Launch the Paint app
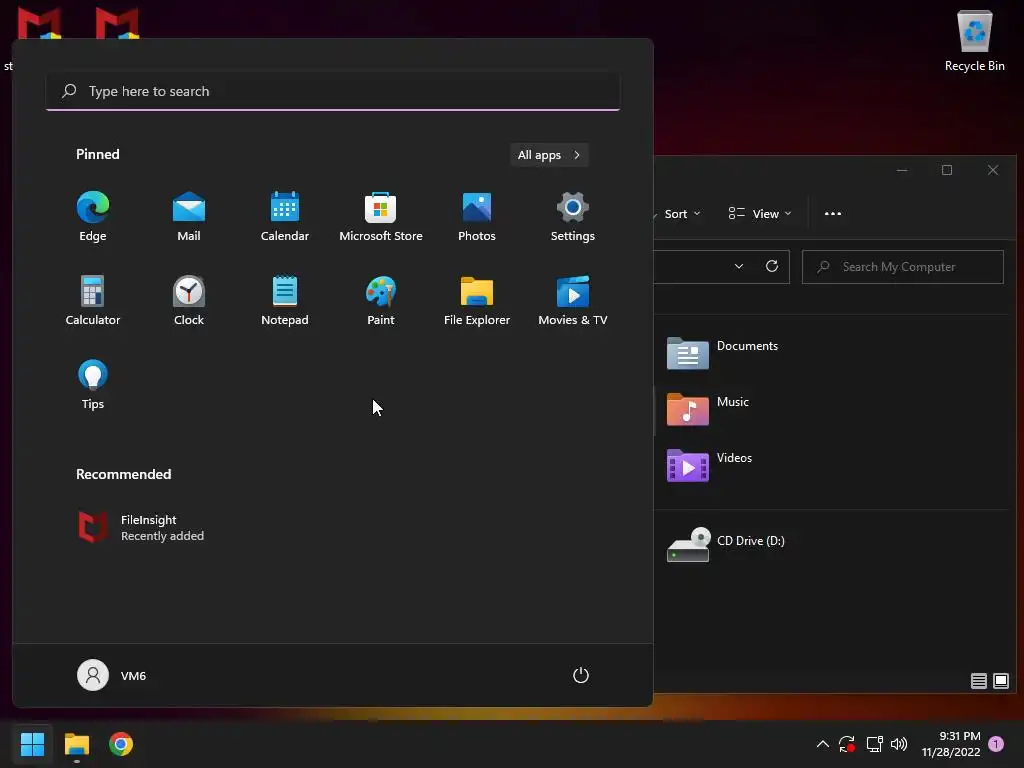This screenshot has width=1024, height=768. tap(381, 301)
